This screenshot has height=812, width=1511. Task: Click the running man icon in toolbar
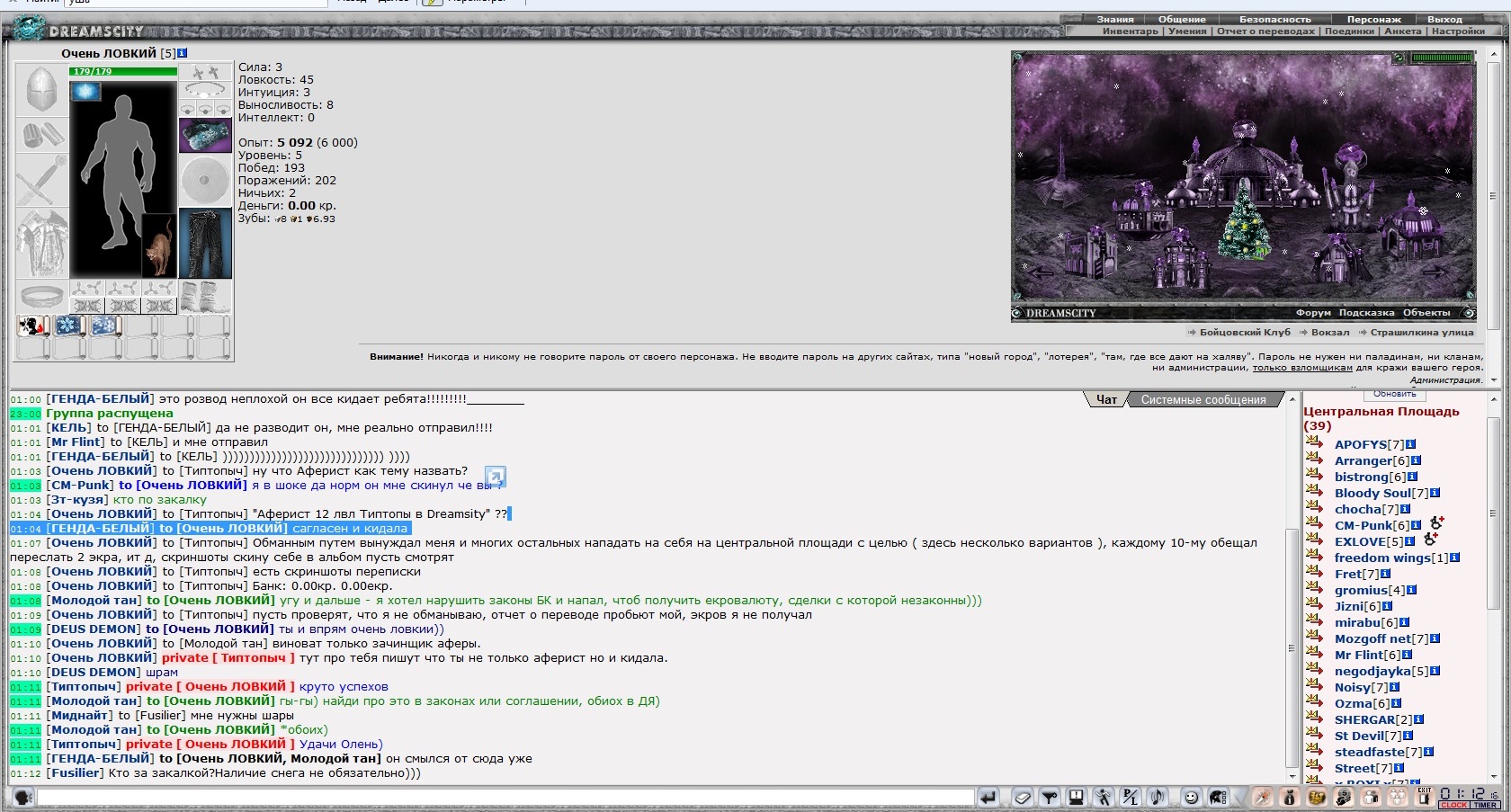1104,797
